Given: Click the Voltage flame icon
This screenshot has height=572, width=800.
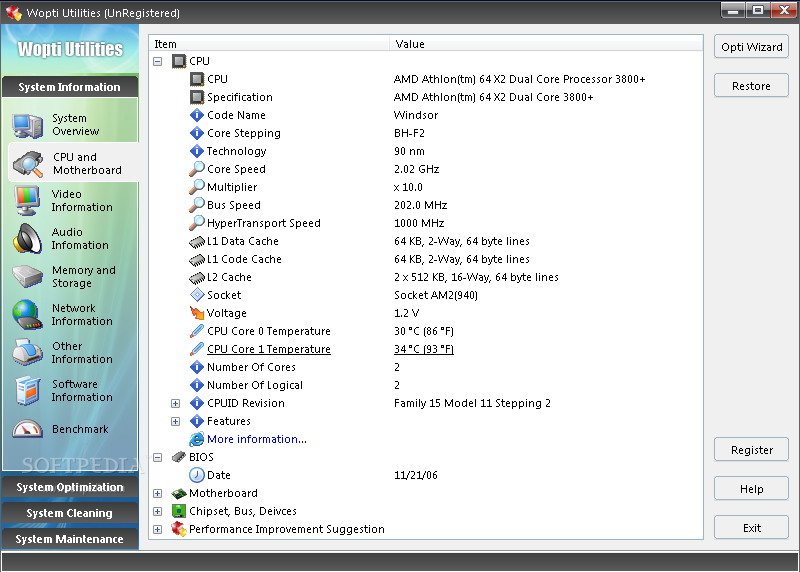Looking at the screenshot, I should (x=196, y=313).
